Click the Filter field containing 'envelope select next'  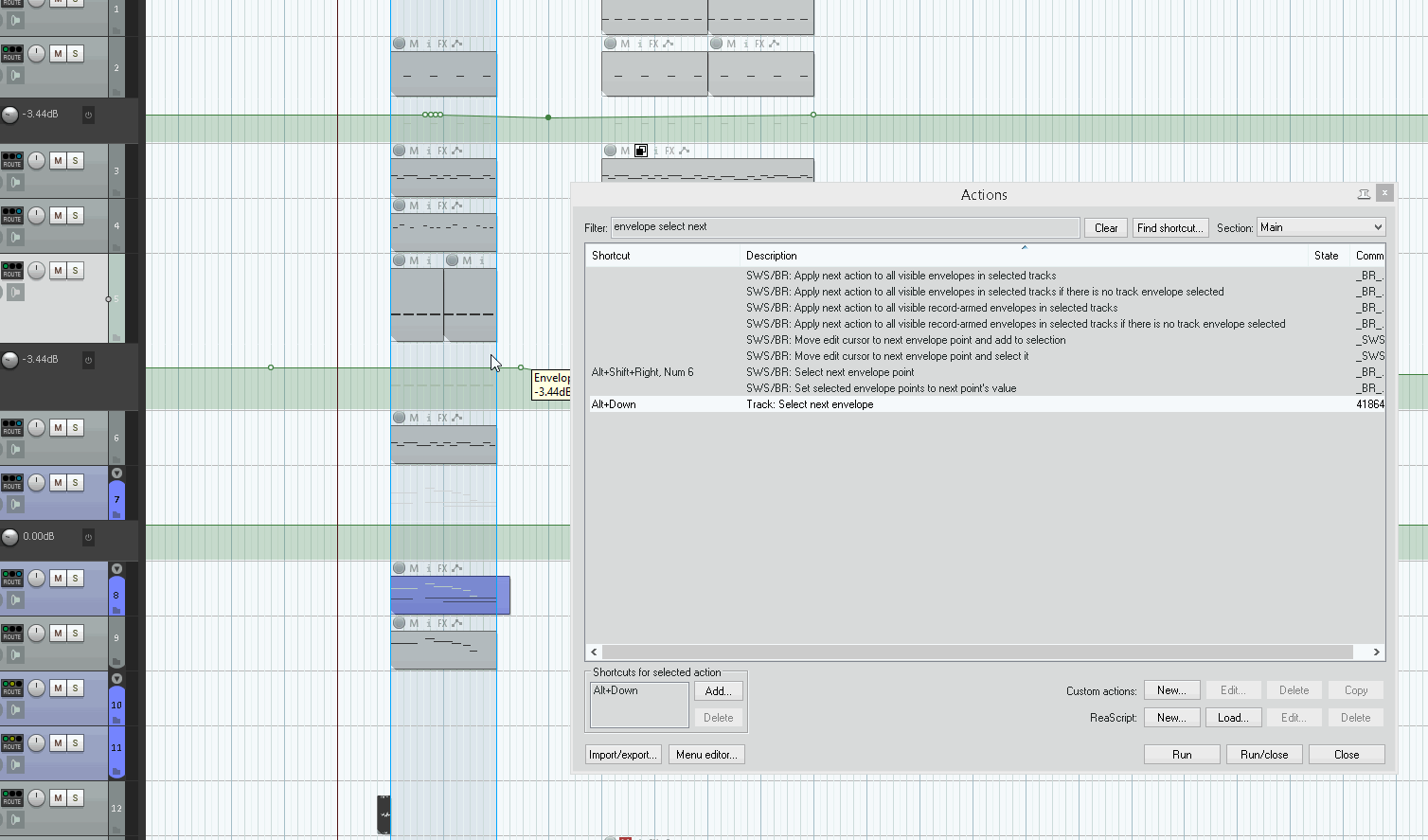click(845, 227)
